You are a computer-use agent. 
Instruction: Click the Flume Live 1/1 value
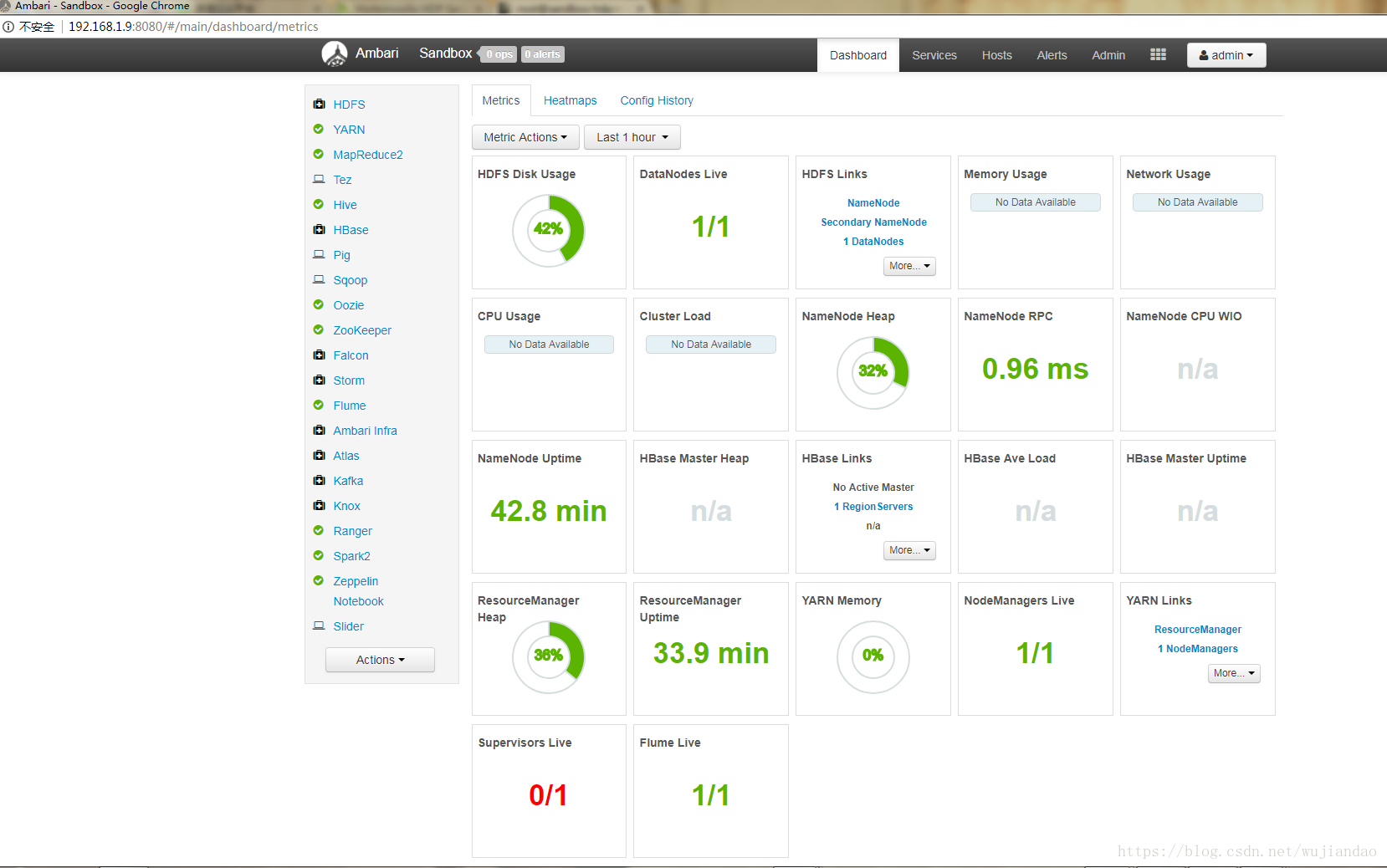710,795
